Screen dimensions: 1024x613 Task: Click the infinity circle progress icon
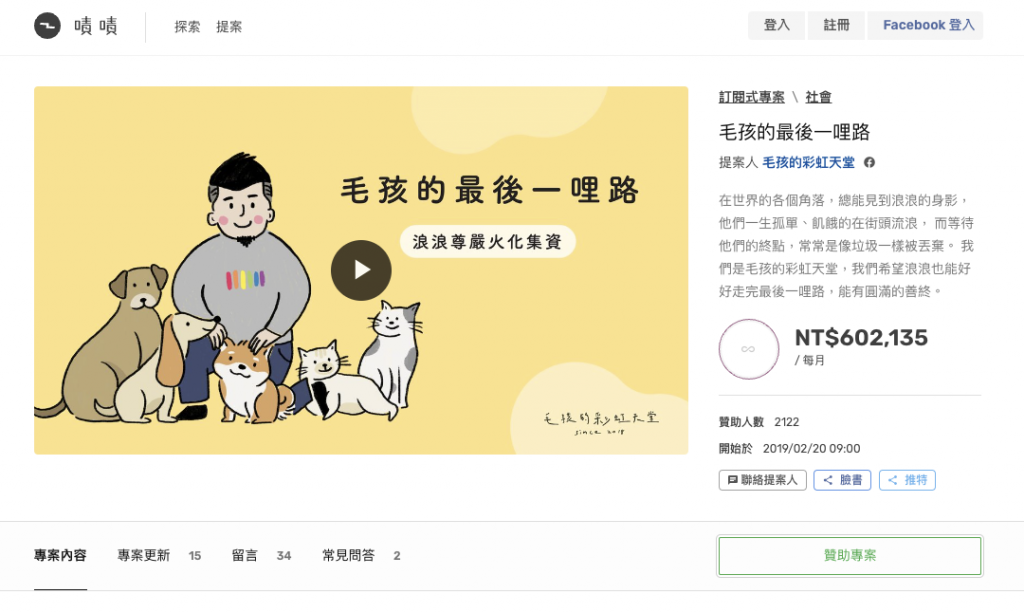pos(748,349)
